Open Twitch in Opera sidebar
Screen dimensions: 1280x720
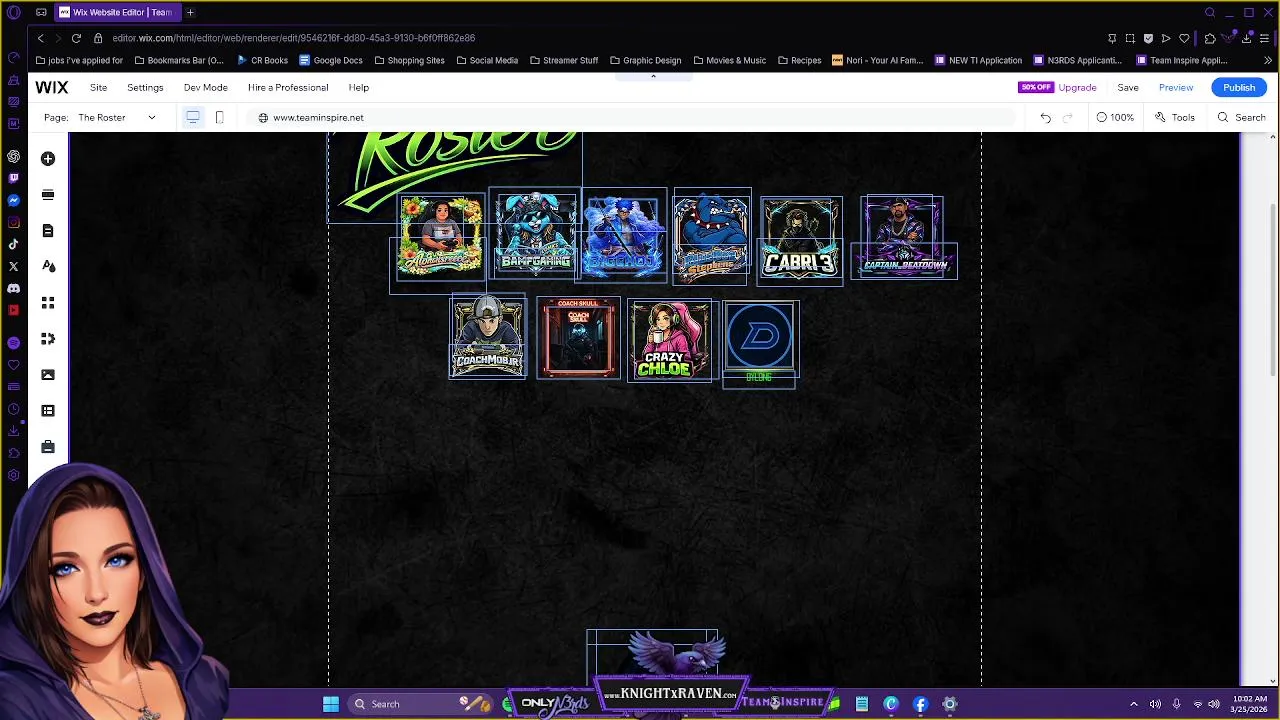point(13,179)
